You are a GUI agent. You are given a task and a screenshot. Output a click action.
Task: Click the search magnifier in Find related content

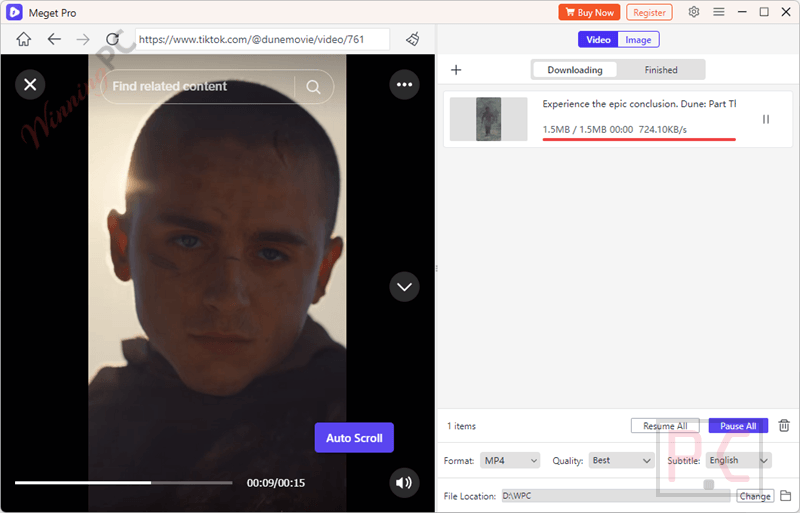(313, 87)
